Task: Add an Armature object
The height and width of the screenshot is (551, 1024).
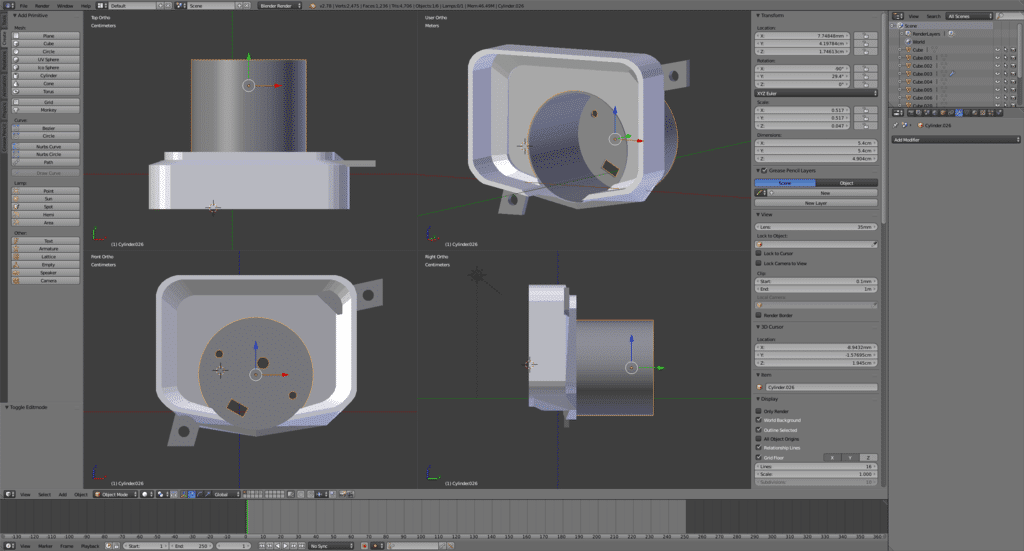Action: point(48,249)
